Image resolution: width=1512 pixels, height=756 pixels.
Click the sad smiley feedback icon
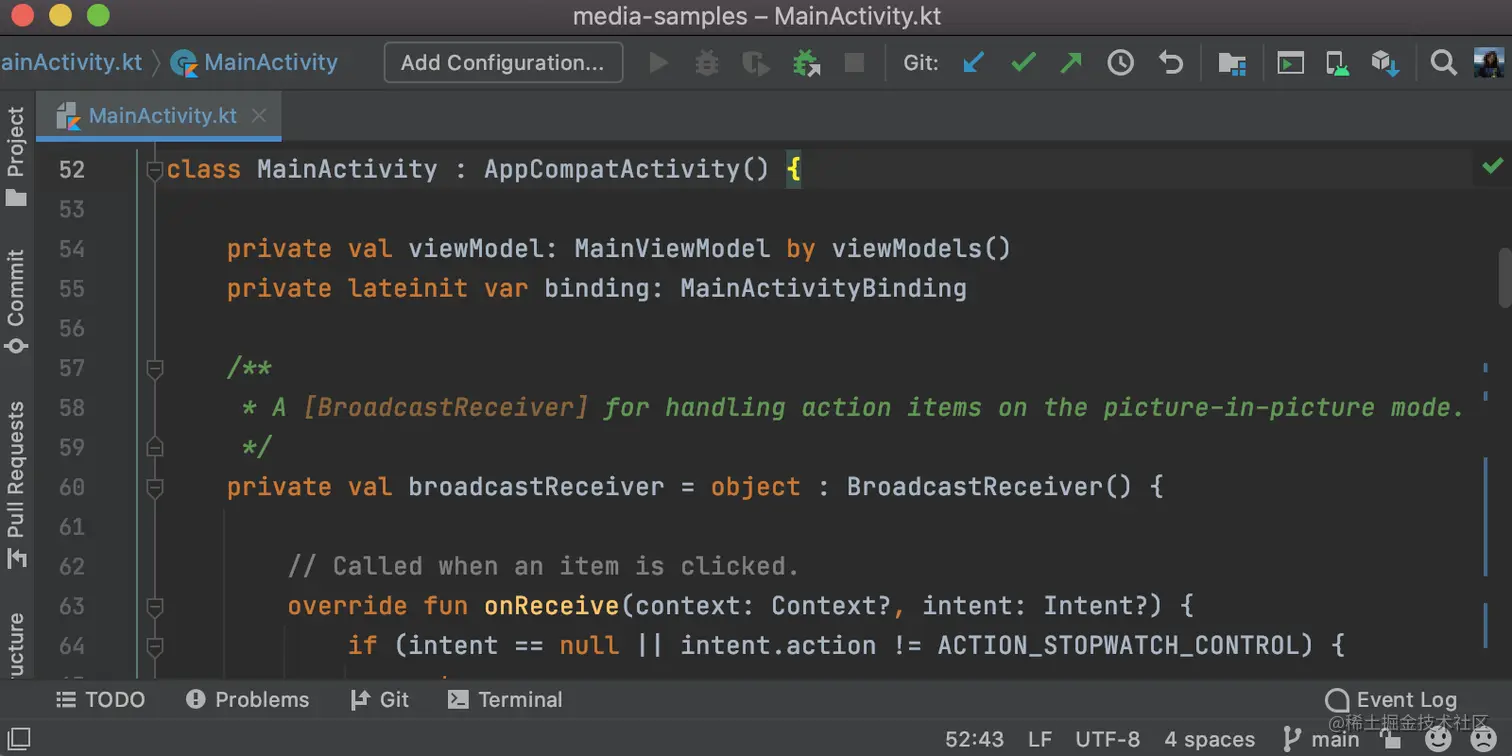[1483, 740]
